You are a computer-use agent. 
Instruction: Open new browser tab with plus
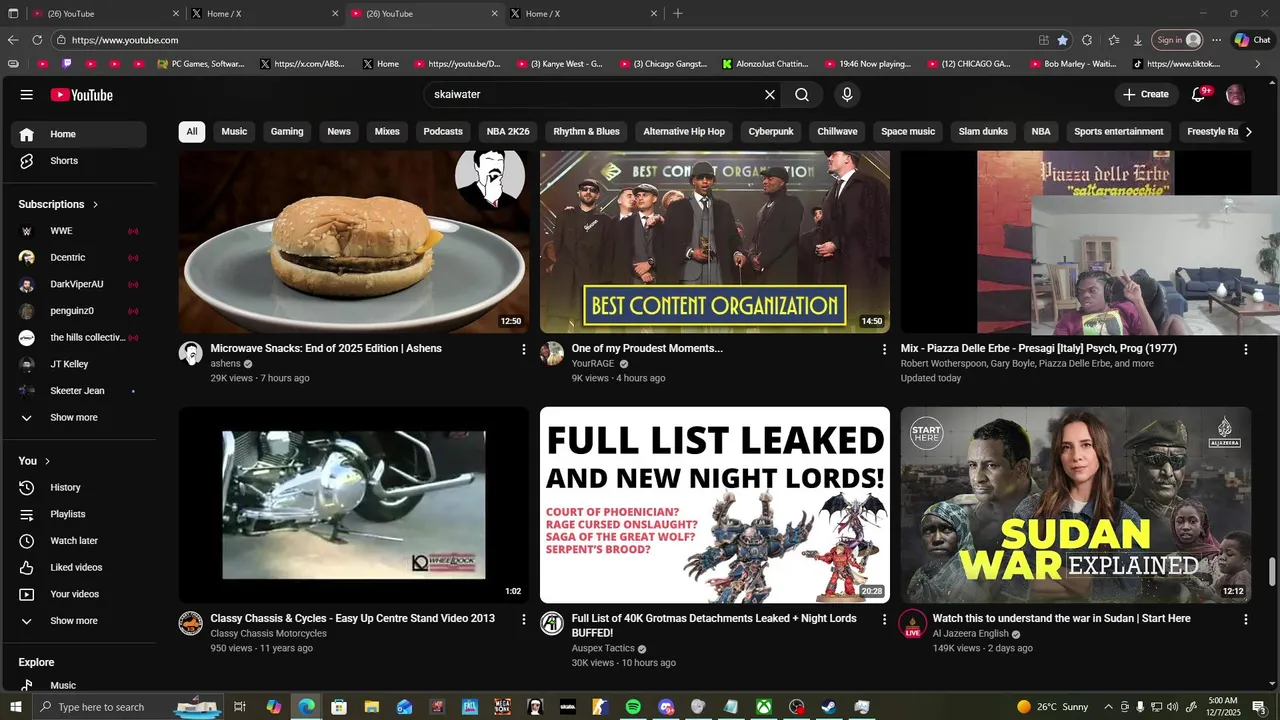(678, 14)
